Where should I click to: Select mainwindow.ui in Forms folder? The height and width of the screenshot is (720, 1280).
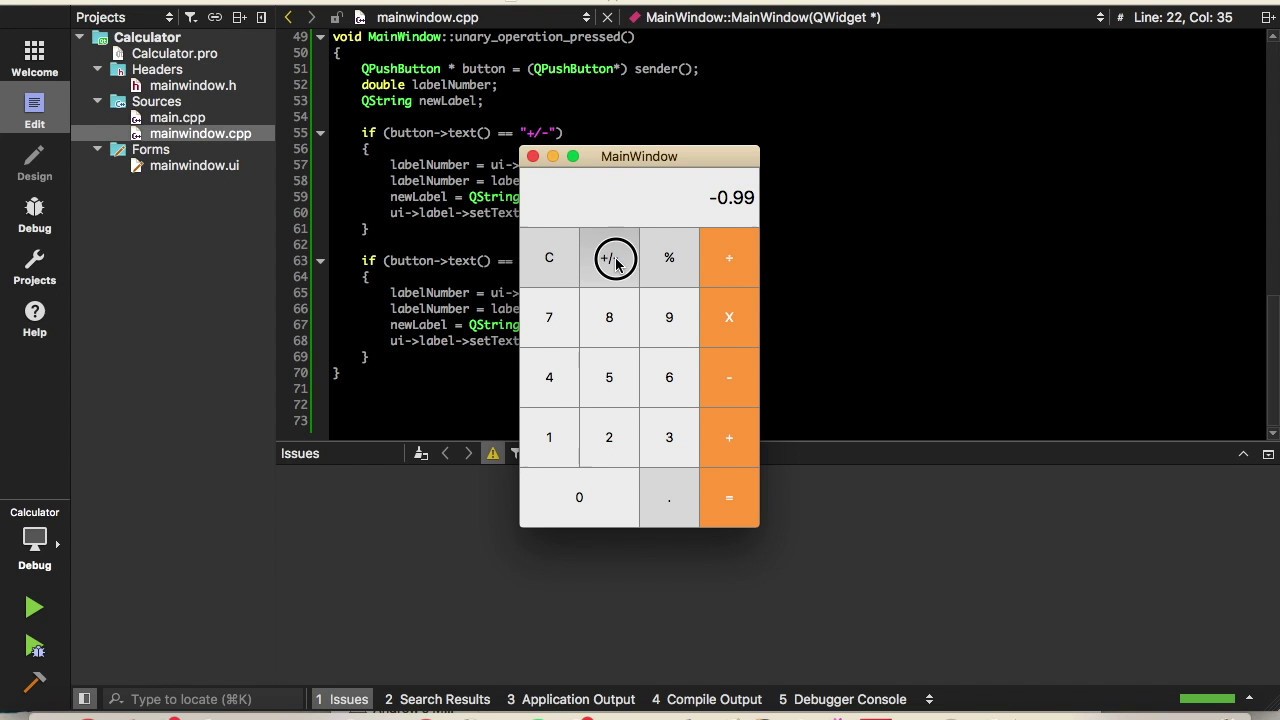(194, 165)
